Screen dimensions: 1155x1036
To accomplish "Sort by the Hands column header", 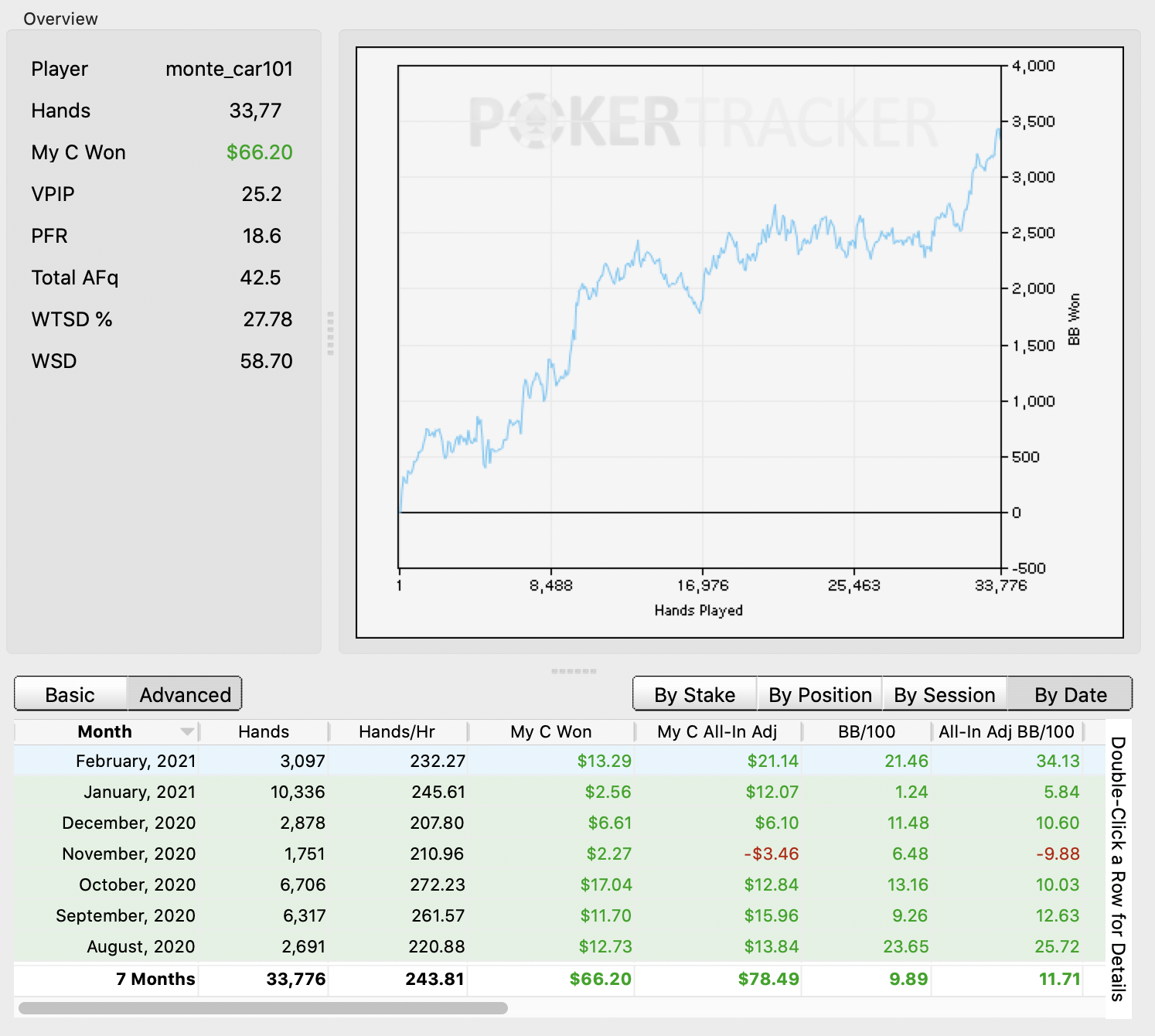I will pyautogui.click(x=264, y=731).
